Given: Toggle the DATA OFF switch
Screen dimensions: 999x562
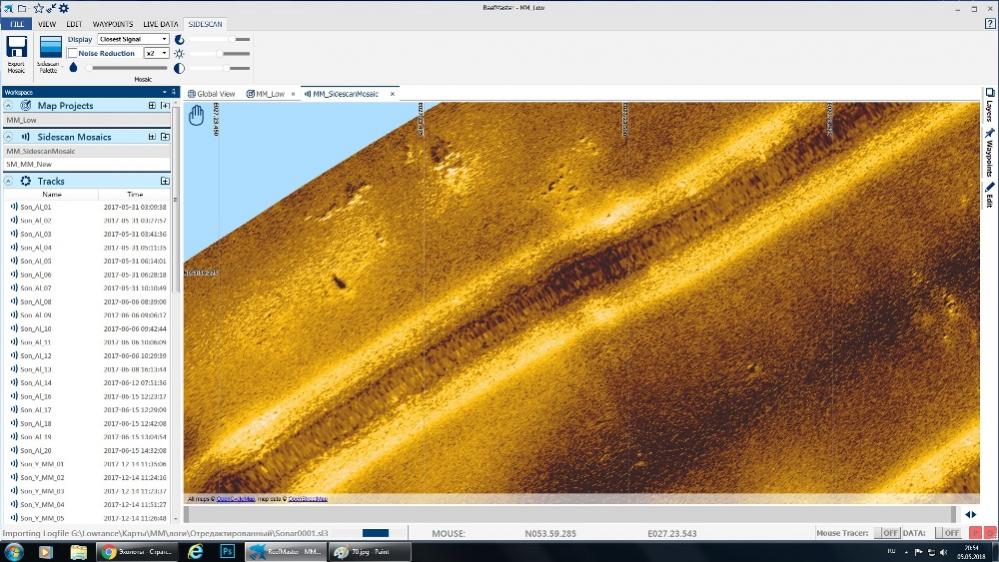Looking at the screenshot, I should coord(947,534).
